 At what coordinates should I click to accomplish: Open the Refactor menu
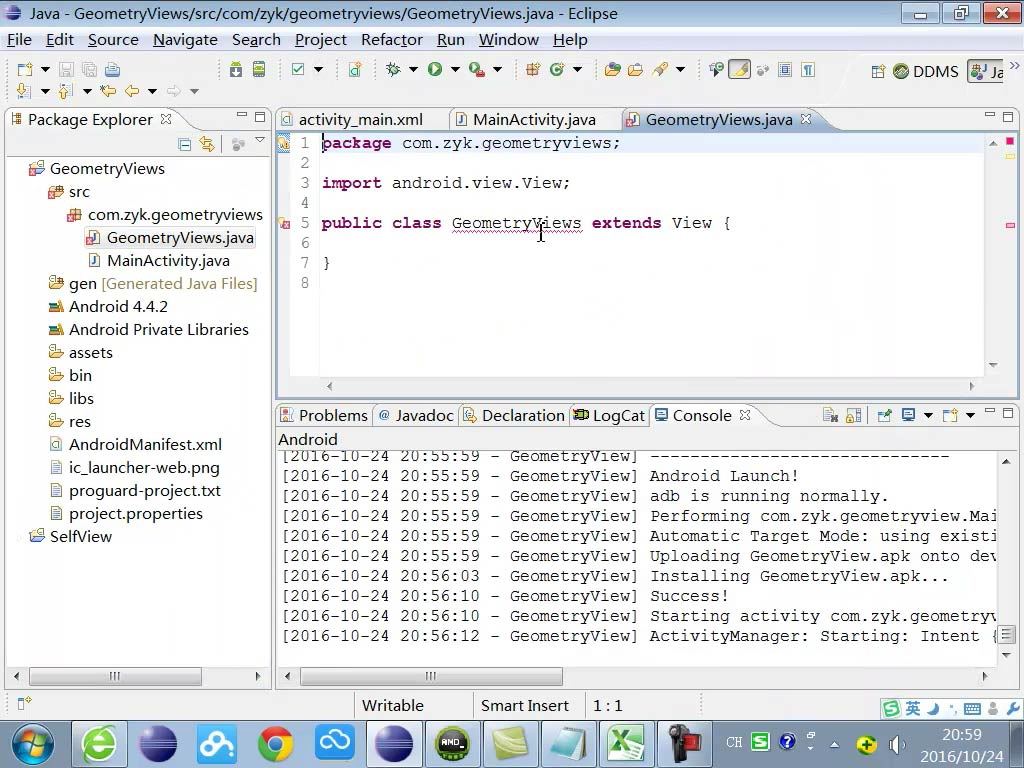click(391, 39)
